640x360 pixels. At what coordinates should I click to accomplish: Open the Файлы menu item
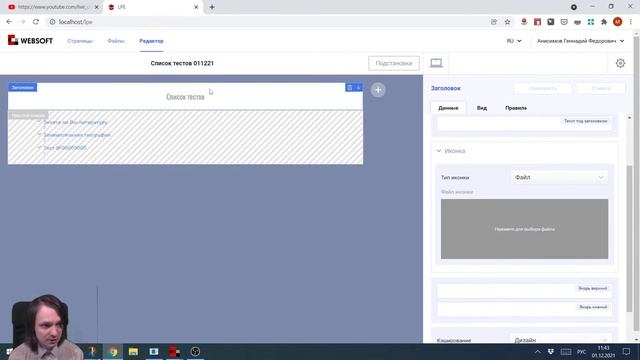(116, 41)
